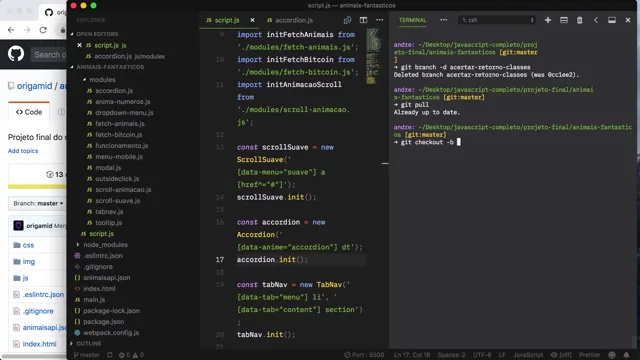The height and width of the screenshot is (360, 640).
Task: Go to GitHub home via Octocat logo in browser
Action: tap(16, 54)
